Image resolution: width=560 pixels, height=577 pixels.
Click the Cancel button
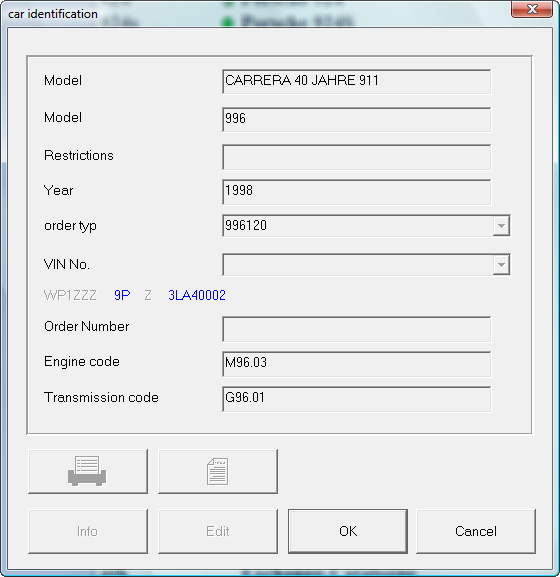coord(476,531)
